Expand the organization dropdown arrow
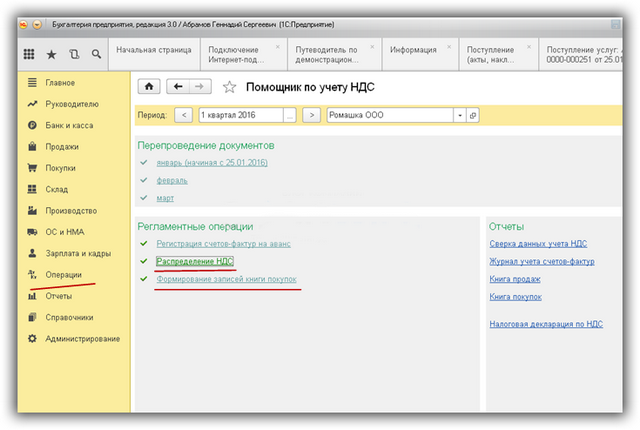The width and height of the screenshot is (640, 430). [x=460, y=115]
